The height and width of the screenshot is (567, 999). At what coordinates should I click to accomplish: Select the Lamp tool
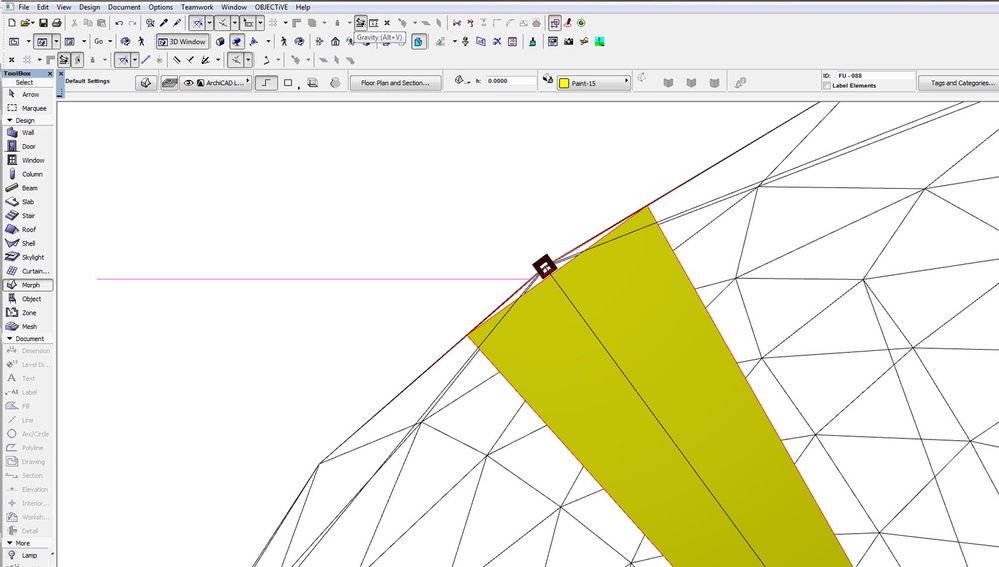[28, 555]
